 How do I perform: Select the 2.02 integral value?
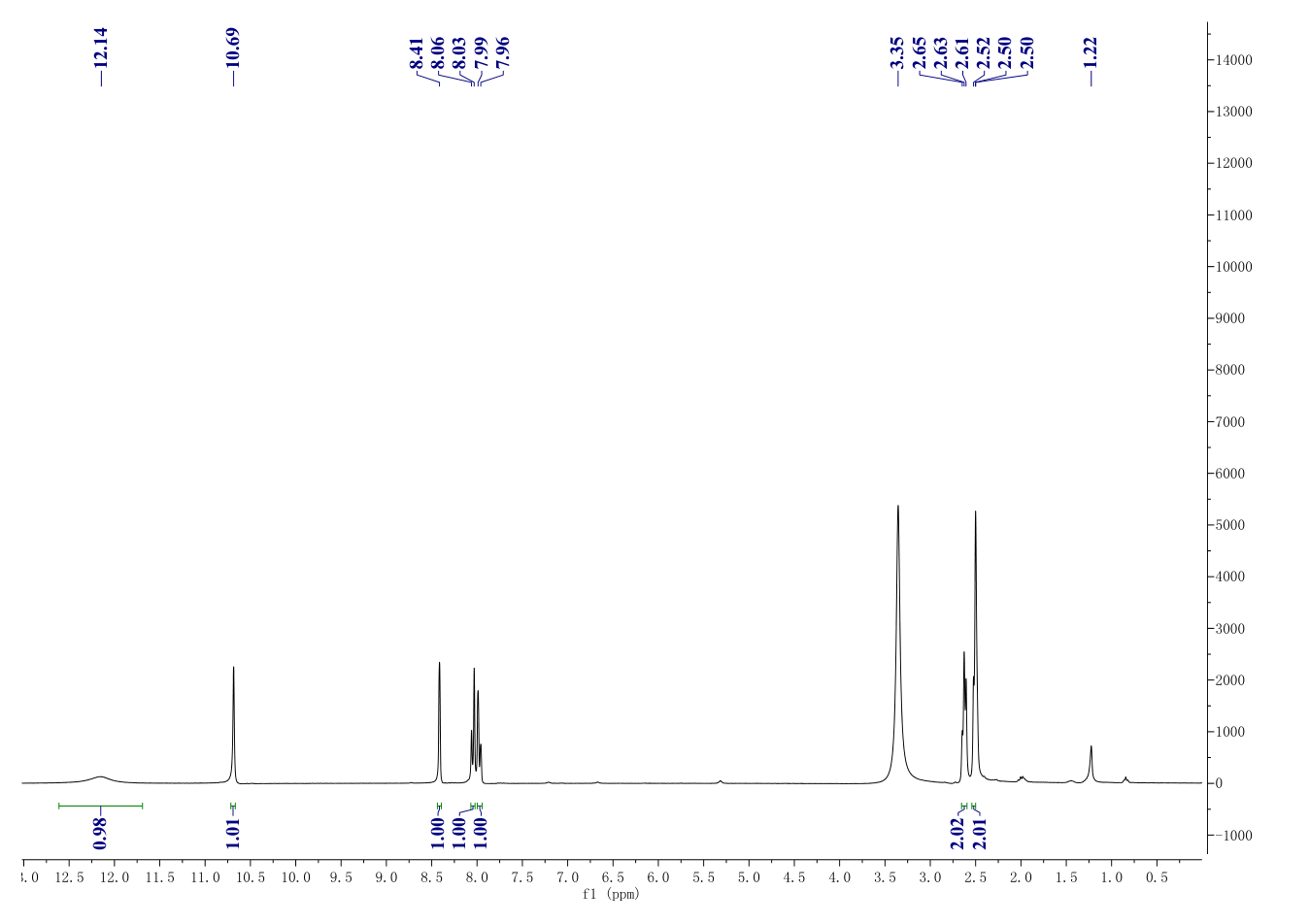pyautogui.click(x=958, y=833)
